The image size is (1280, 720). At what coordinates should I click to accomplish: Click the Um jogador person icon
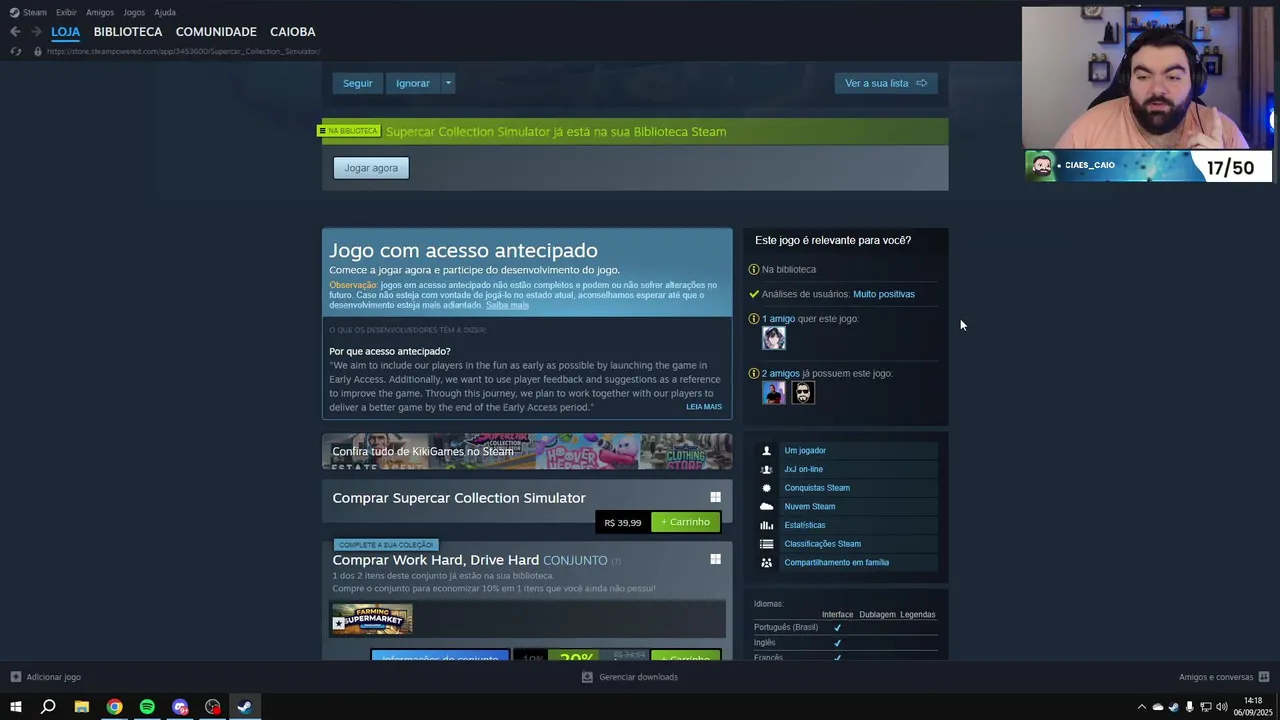coord(766,451)
